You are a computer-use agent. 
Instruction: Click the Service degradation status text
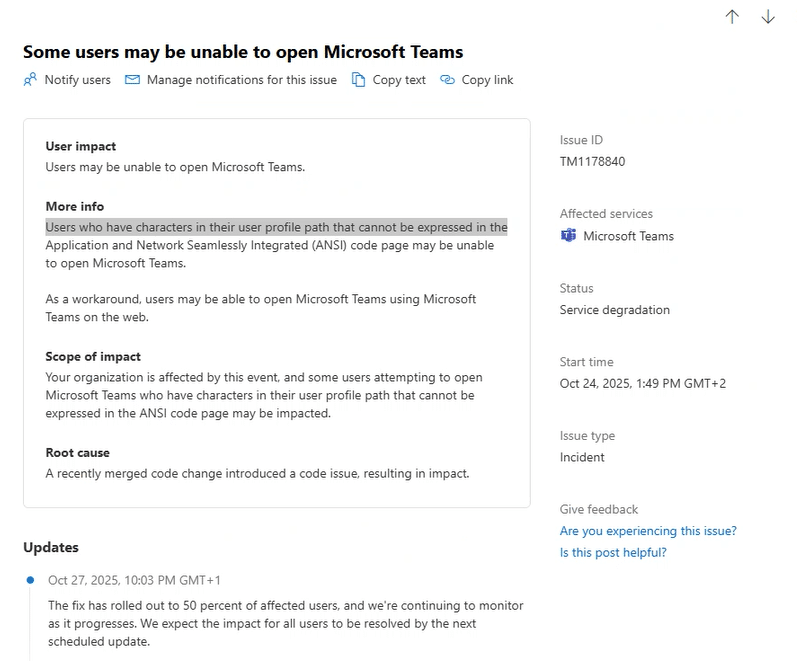[614, 309]
